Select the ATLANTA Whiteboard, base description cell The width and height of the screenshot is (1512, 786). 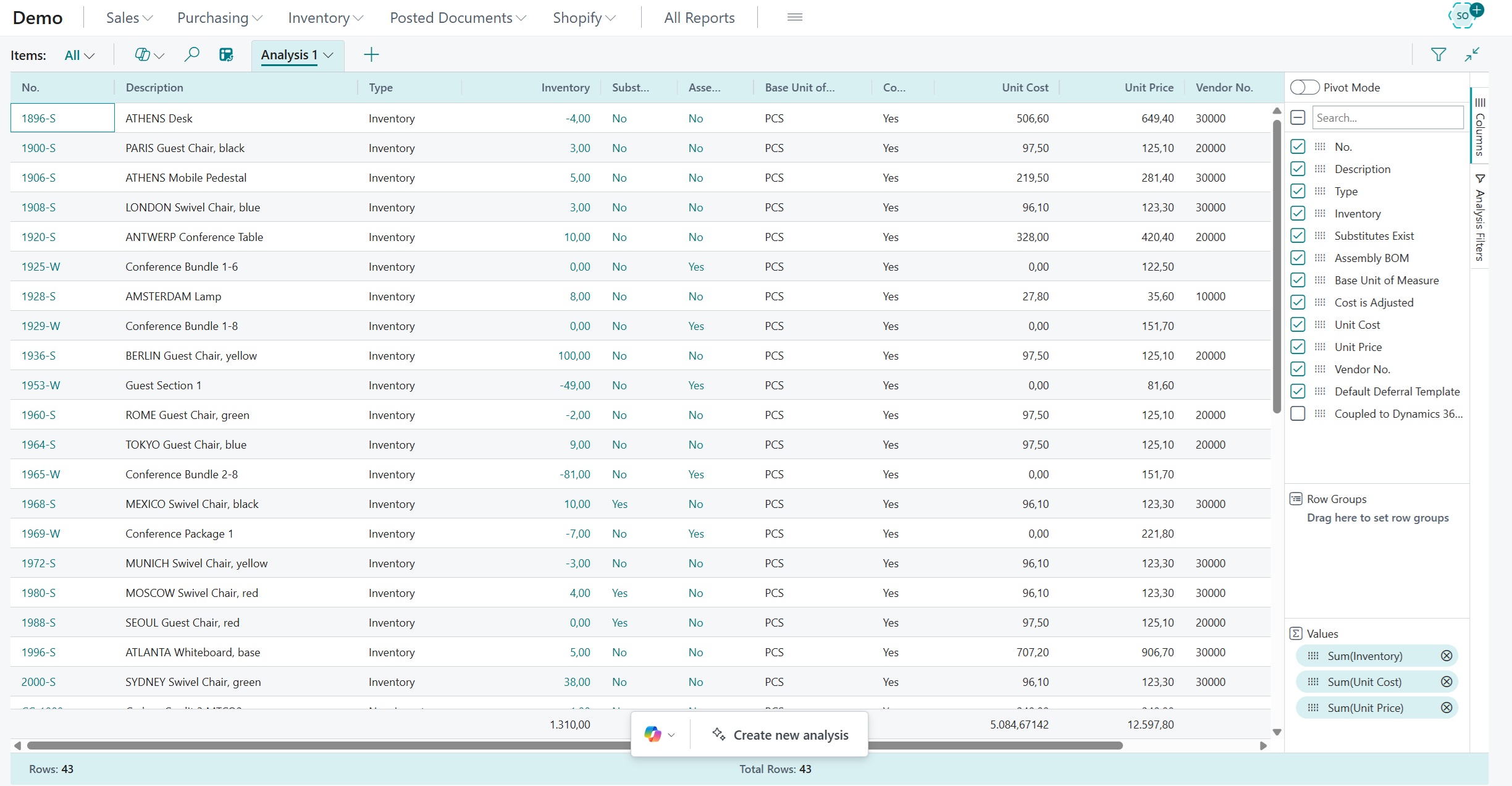coord(236,652)
